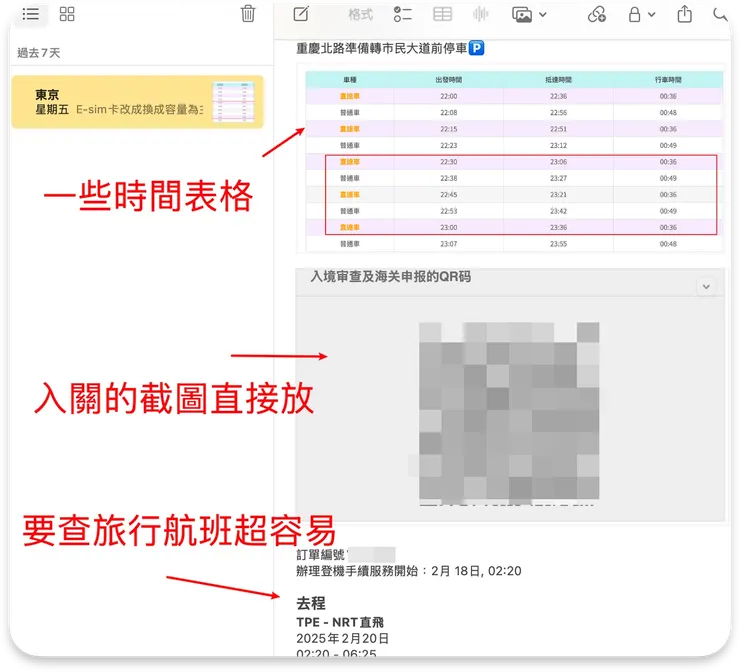Click the 23:55 arrival time cell
740x672 pixels.
558,244
